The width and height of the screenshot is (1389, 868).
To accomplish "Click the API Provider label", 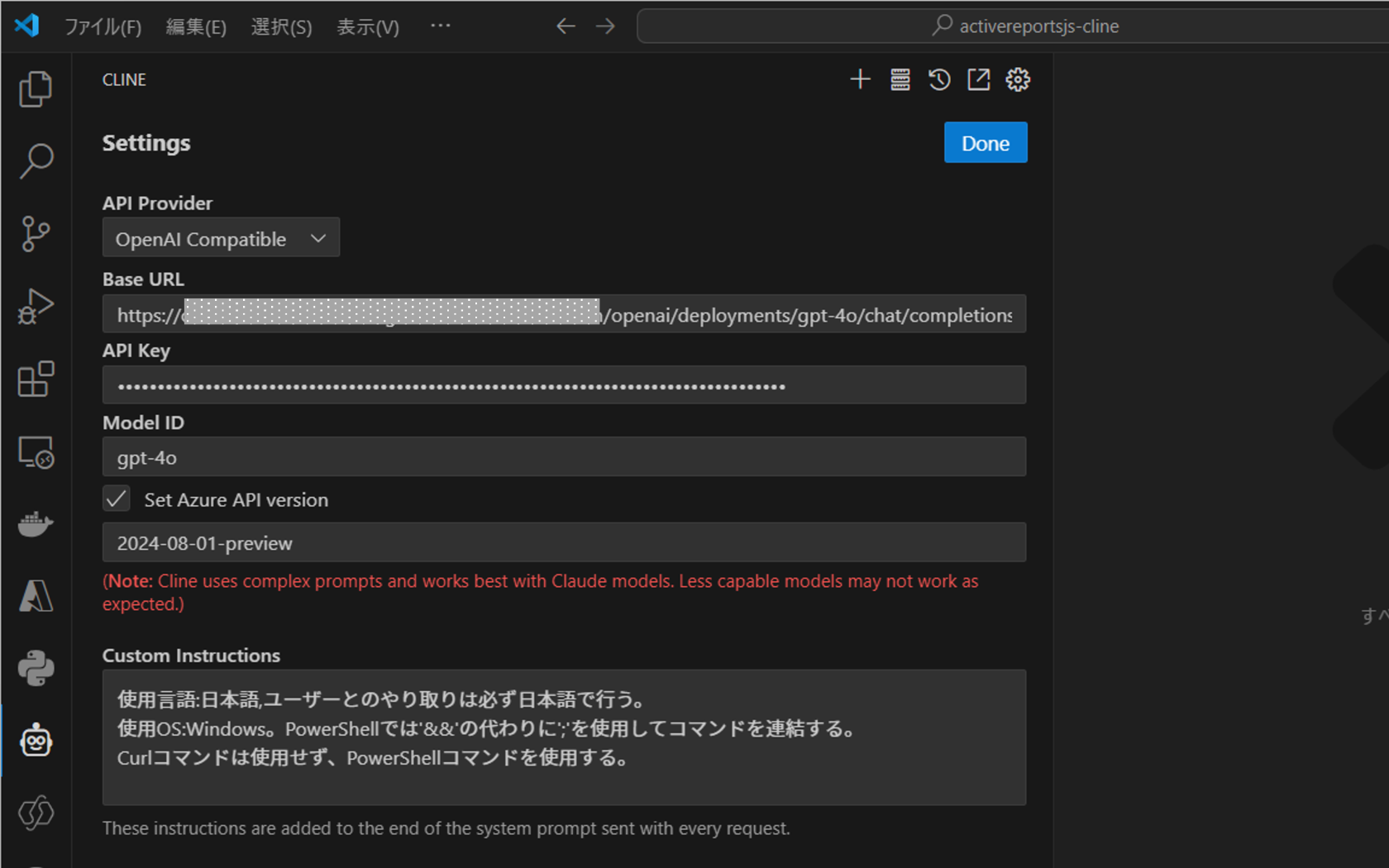I will 157,203.
